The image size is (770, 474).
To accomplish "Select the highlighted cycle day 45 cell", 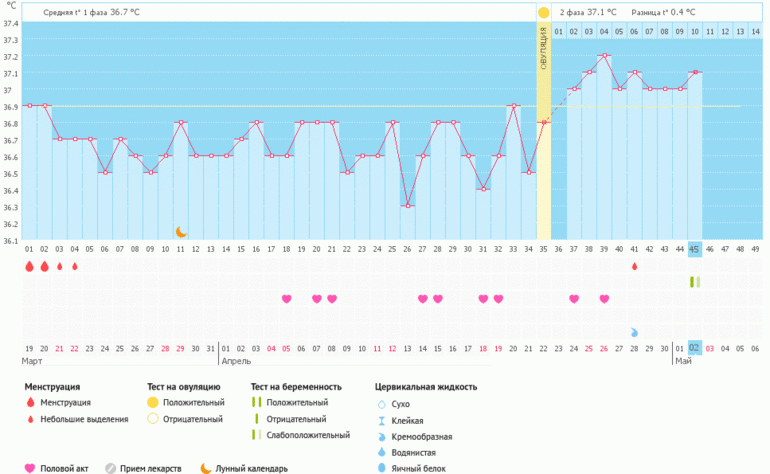I will (x=695, y=249).
